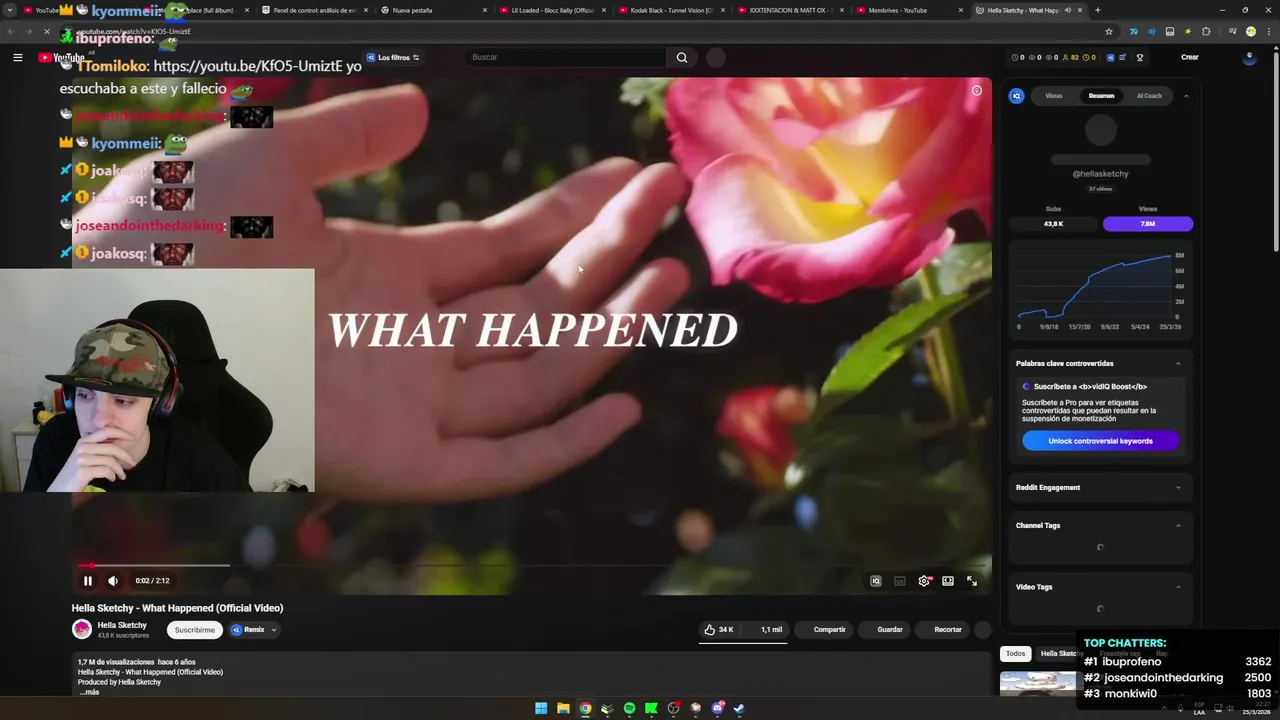Click the Chrome profile avatar in toolbar
The height and width of the screenshot is (720, 1280).
point(1250,31)
